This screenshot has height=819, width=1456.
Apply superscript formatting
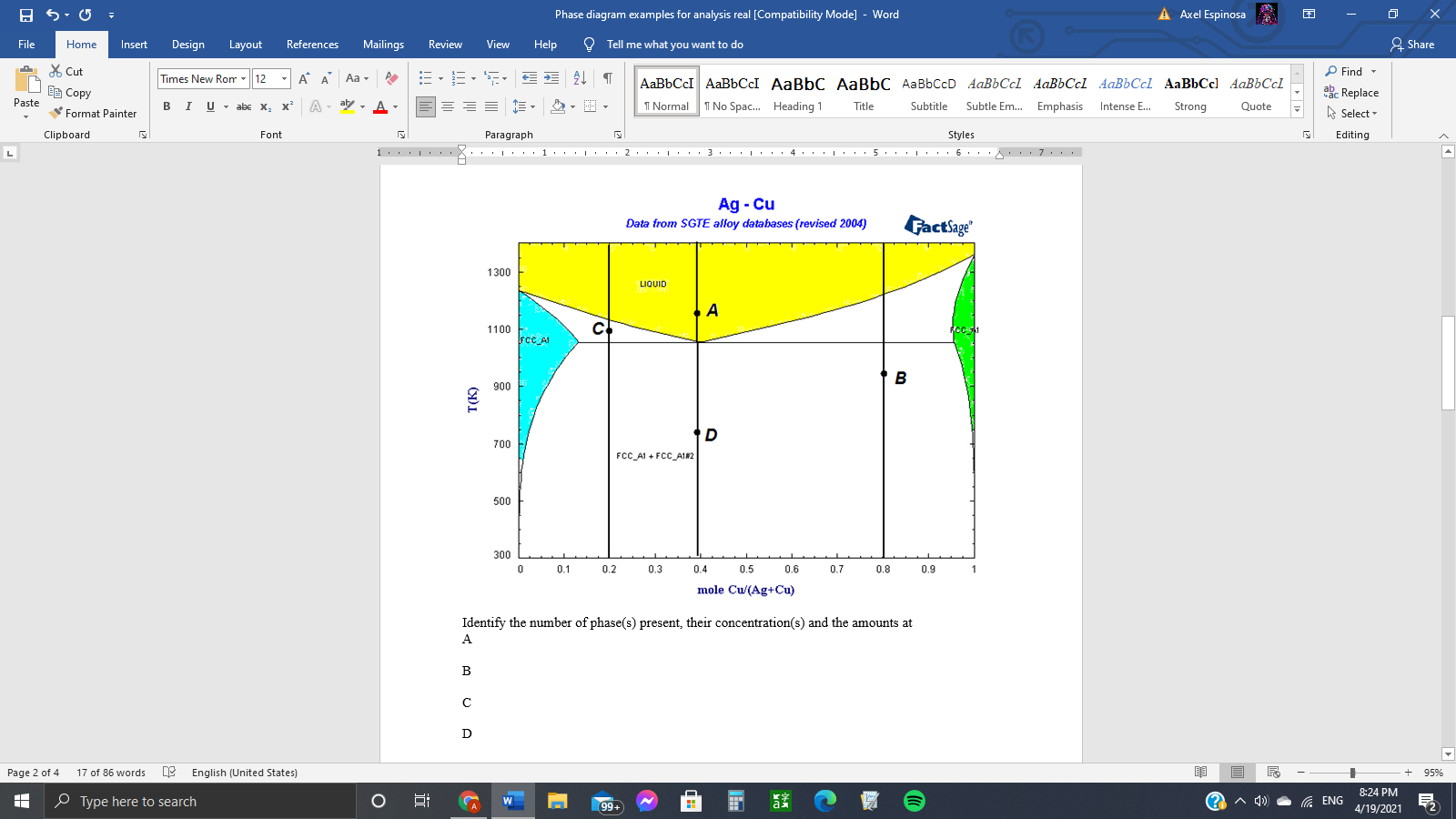(288, 106)
